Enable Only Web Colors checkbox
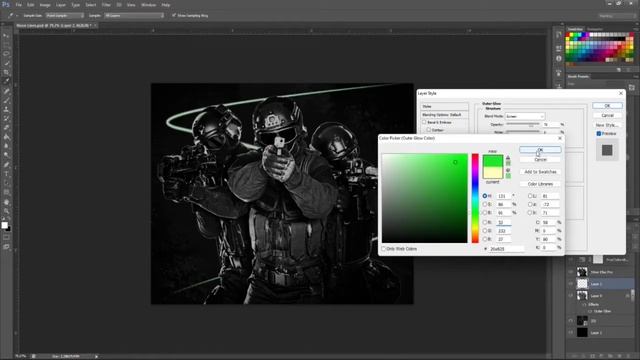This screenshot has height=360, width=640. pyautogui.click(x=384, y=249)
